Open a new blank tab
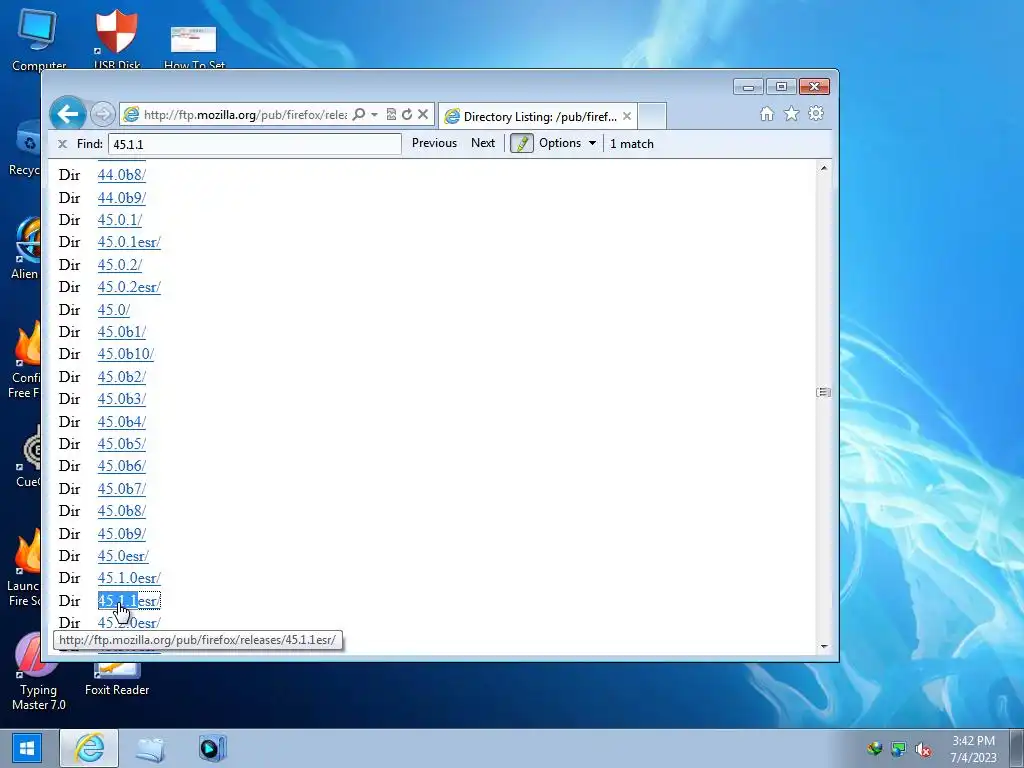Screen dimensions: 1024x768 pos(652,116)
